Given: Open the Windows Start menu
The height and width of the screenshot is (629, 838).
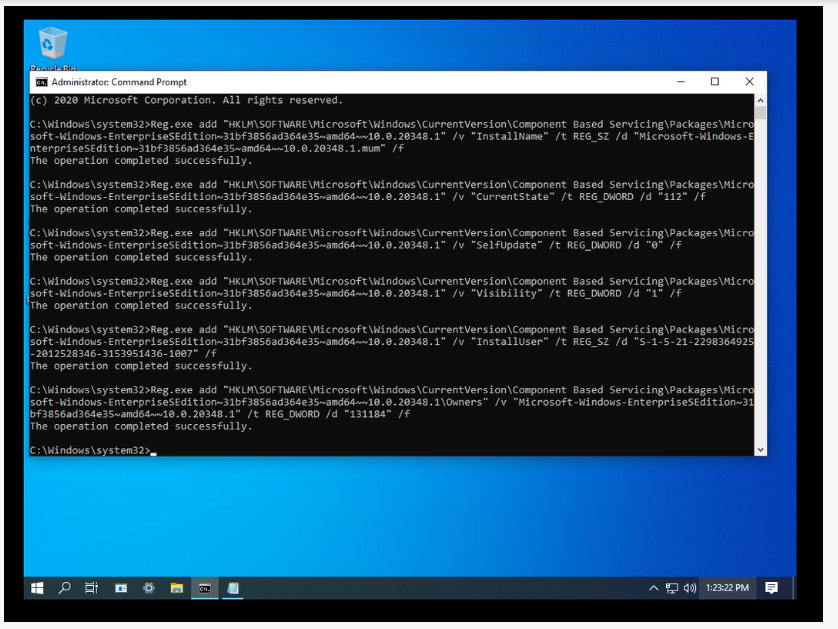Looking at the screenshot, I should pos(37,588).
